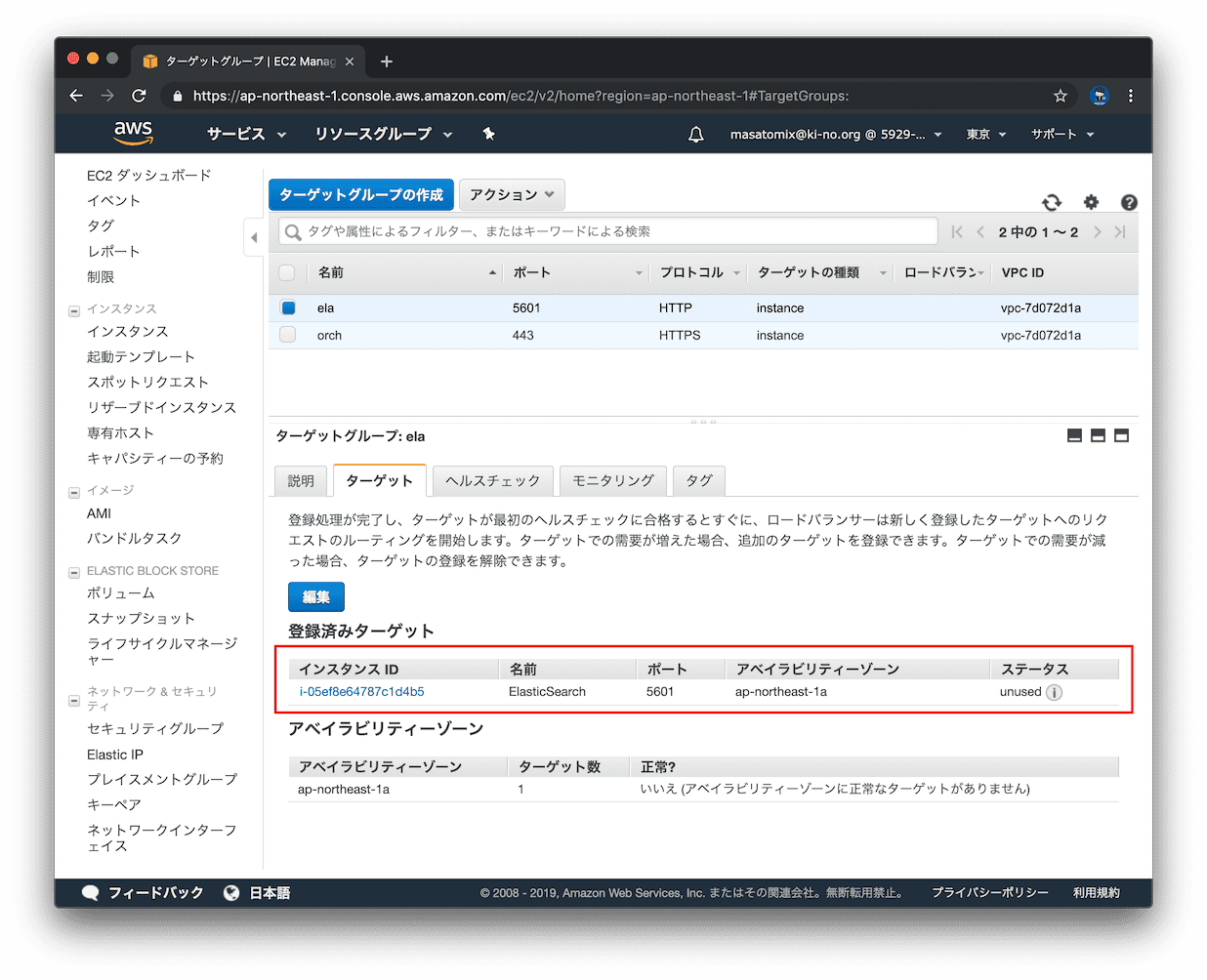
Task: Open the notifications bell icon
Action: [695, 134]
